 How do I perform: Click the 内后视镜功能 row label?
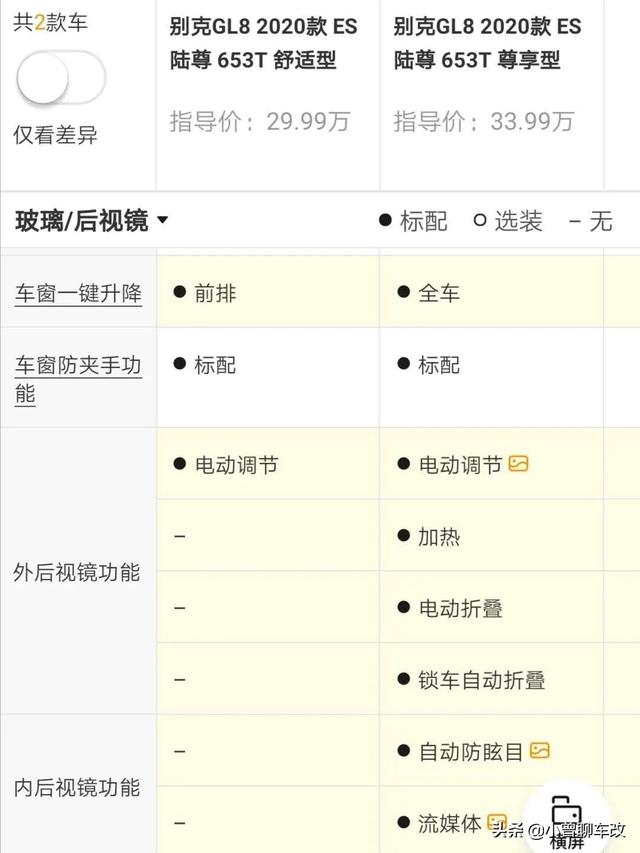[x=77, y=787]
